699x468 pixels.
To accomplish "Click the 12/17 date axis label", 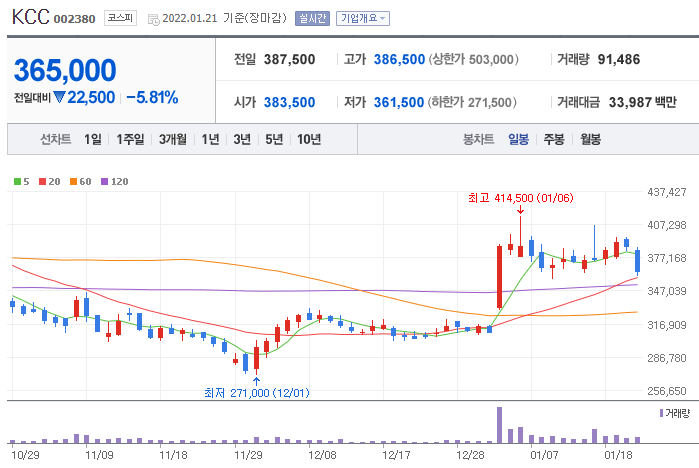I will (x=396, y=455).
